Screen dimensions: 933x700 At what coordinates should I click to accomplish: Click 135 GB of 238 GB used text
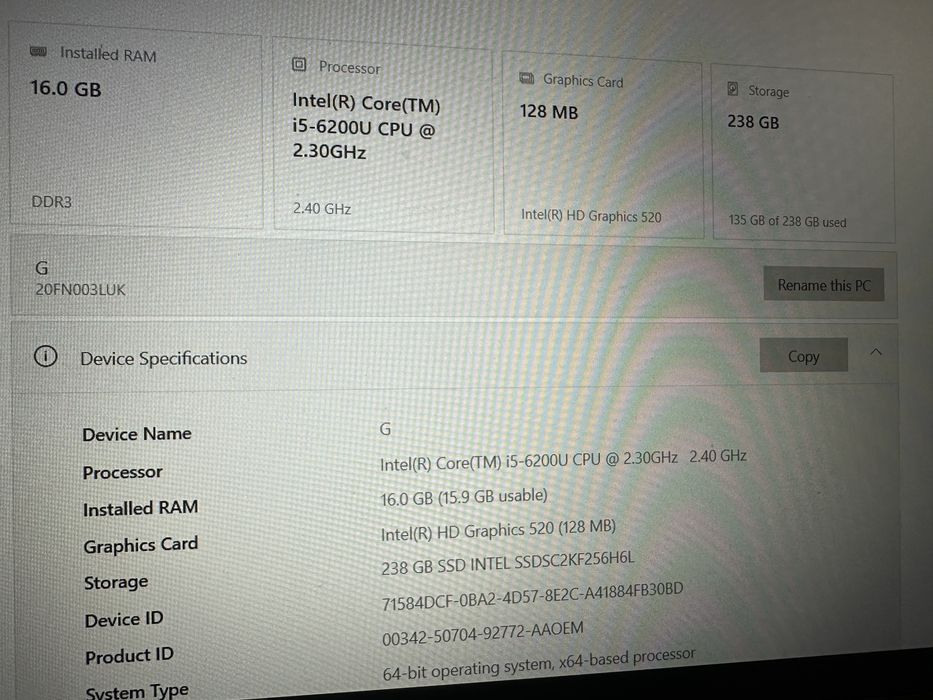[787, 221]
